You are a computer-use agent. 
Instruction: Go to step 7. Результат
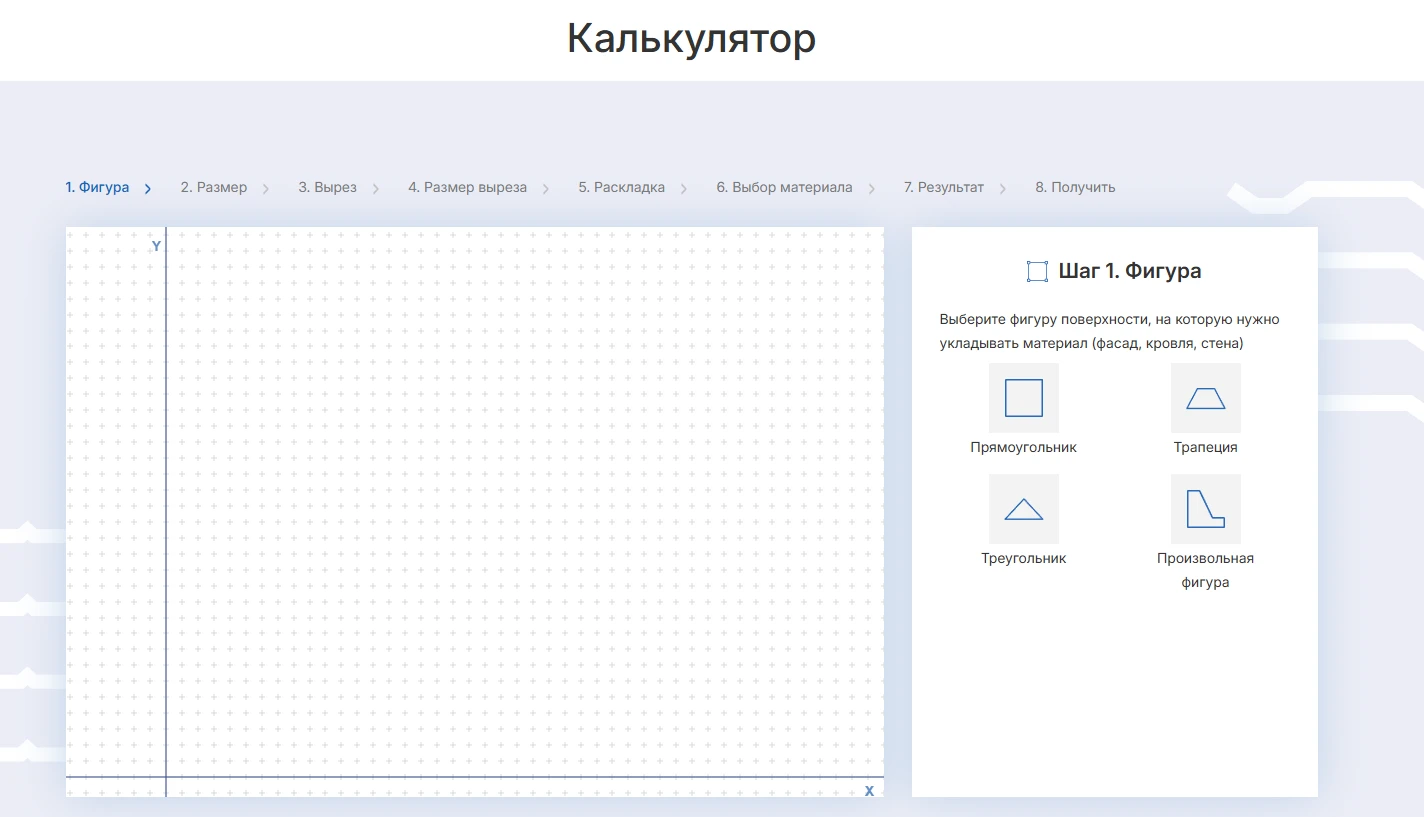(944, 187)
